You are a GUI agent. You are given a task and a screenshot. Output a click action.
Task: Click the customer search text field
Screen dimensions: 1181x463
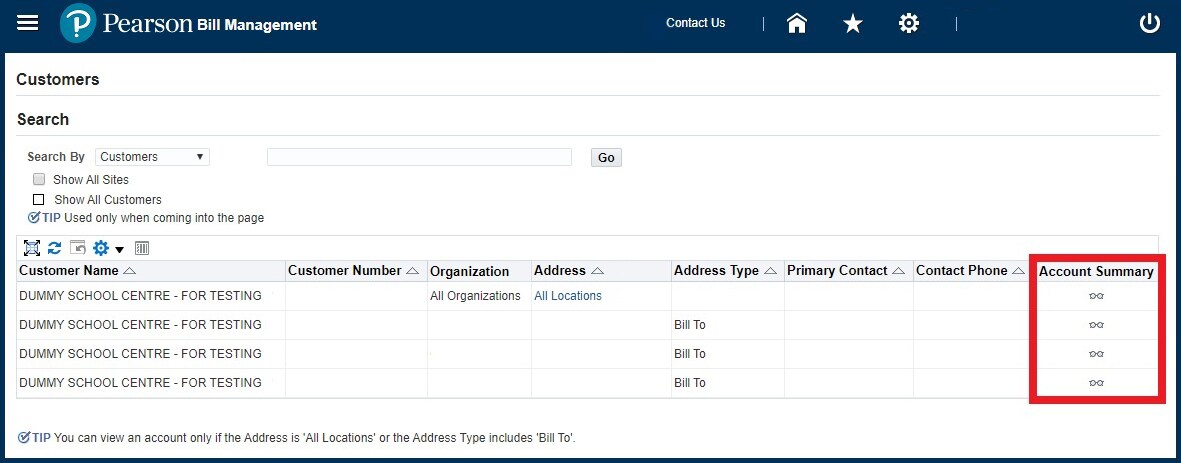click(419, 157)
